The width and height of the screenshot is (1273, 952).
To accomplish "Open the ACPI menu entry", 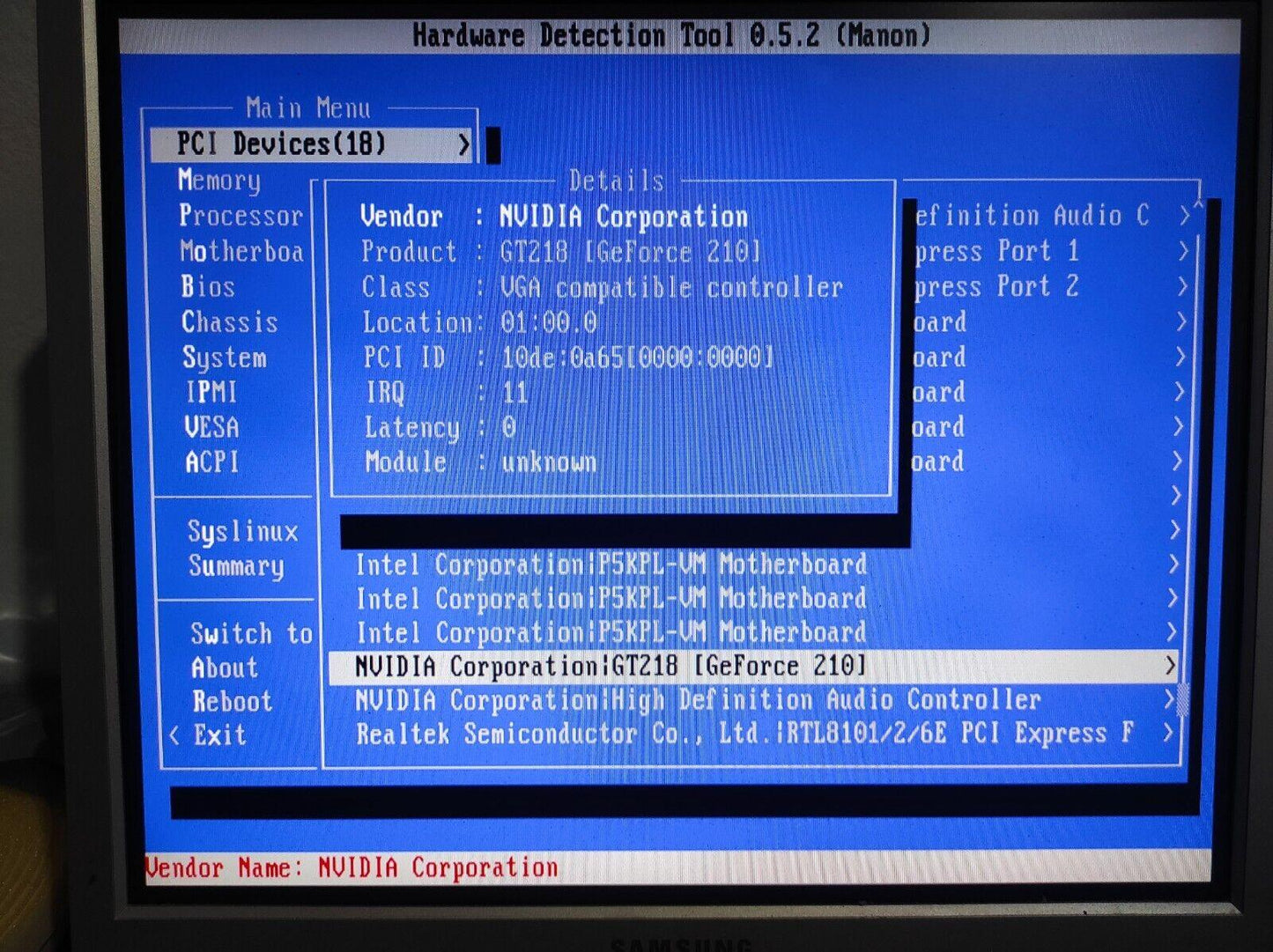I will [211, 462].
